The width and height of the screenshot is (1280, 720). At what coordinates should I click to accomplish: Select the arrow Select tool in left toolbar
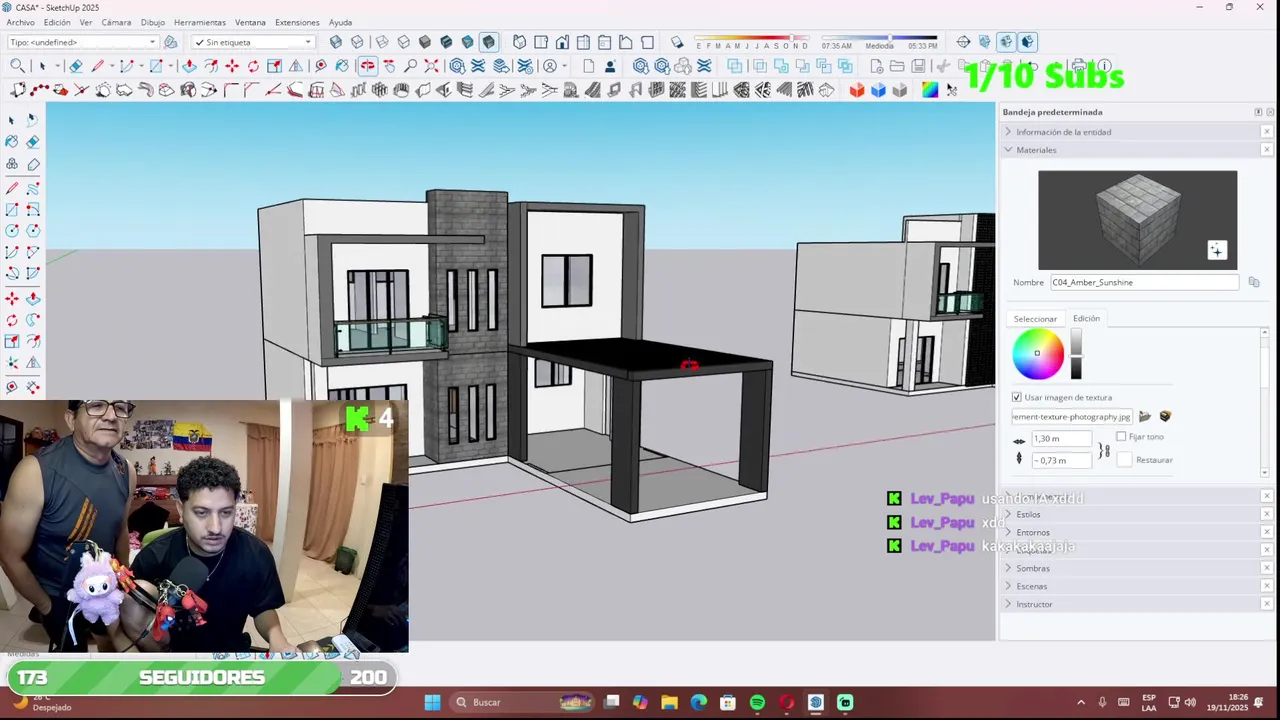(12, 119)
